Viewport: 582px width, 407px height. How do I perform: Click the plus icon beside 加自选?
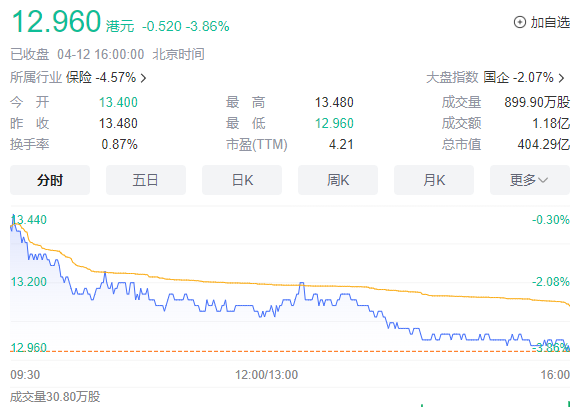[520, 22]
